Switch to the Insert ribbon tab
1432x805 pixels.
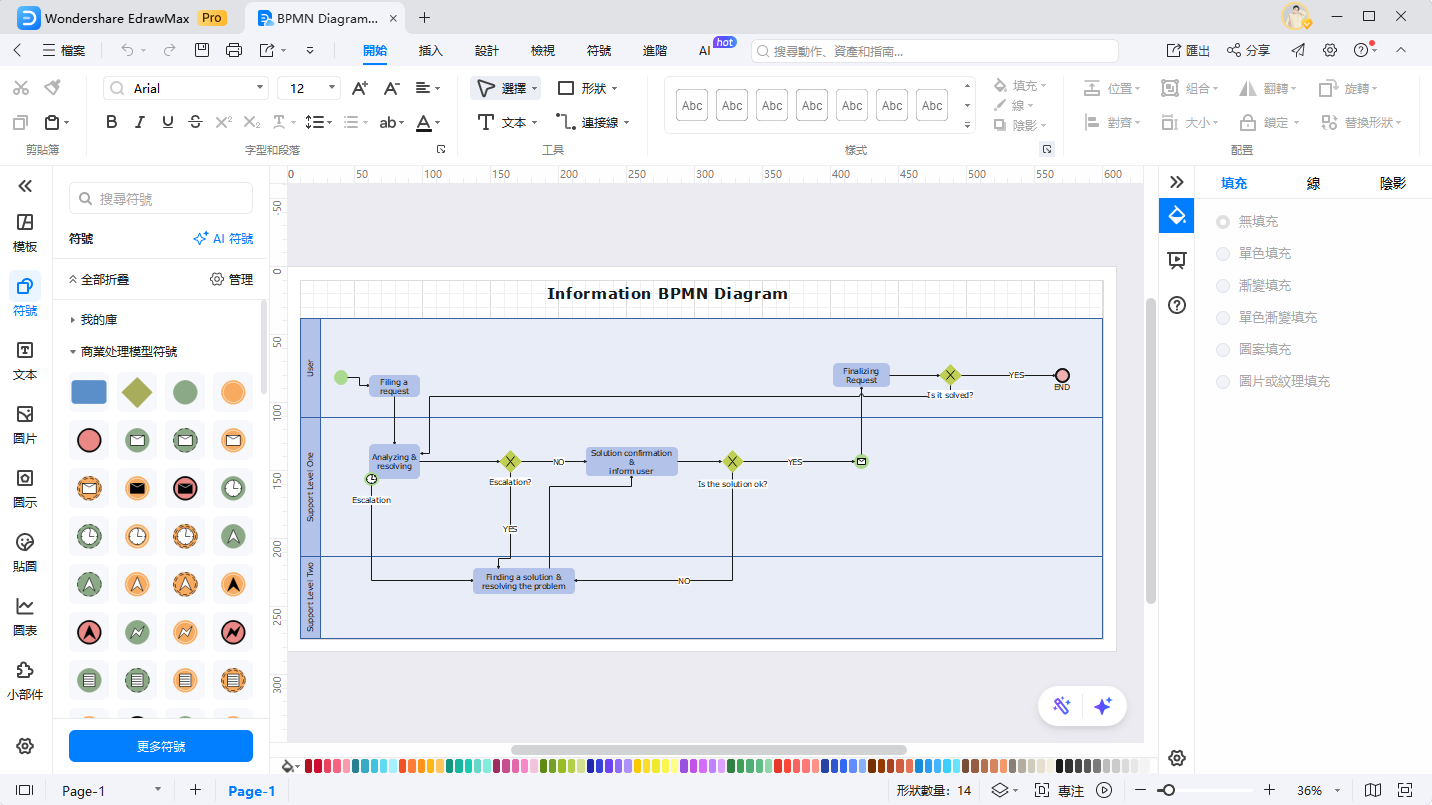(430, 50)
